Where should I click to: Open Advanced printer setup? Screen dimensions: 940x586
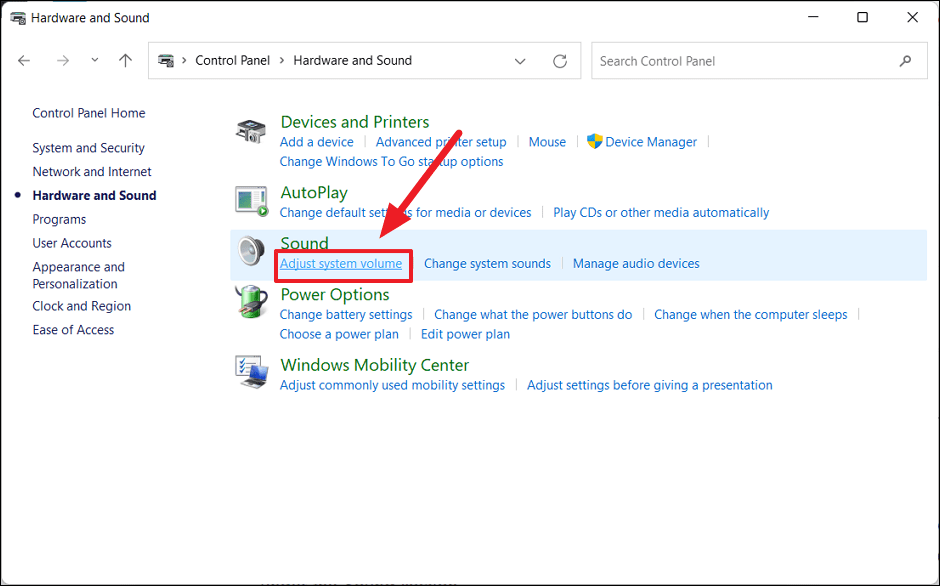(x=441, y=142)
